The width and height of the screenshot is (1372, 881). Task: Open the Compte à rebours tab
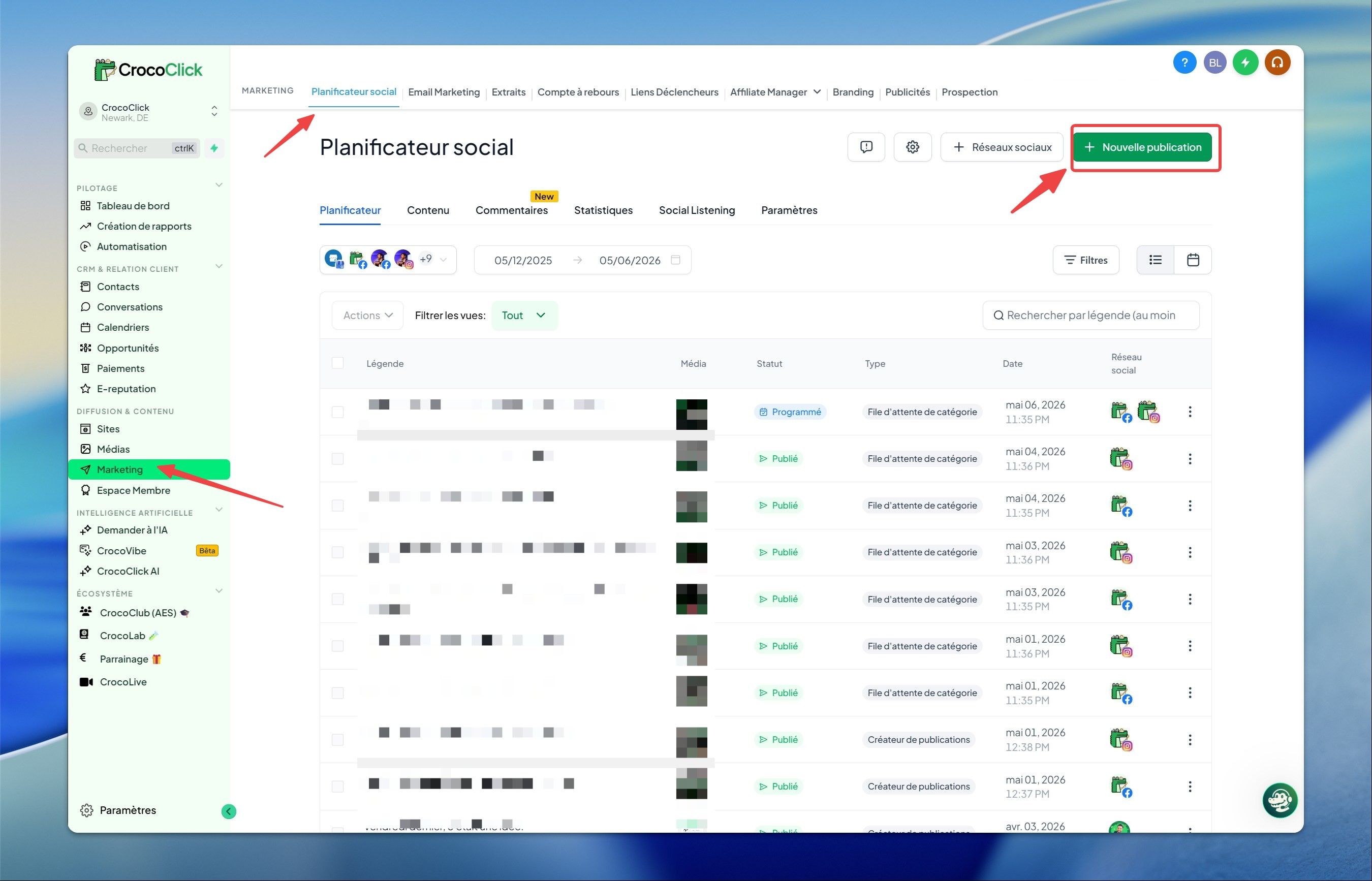[x=578, y=92]
